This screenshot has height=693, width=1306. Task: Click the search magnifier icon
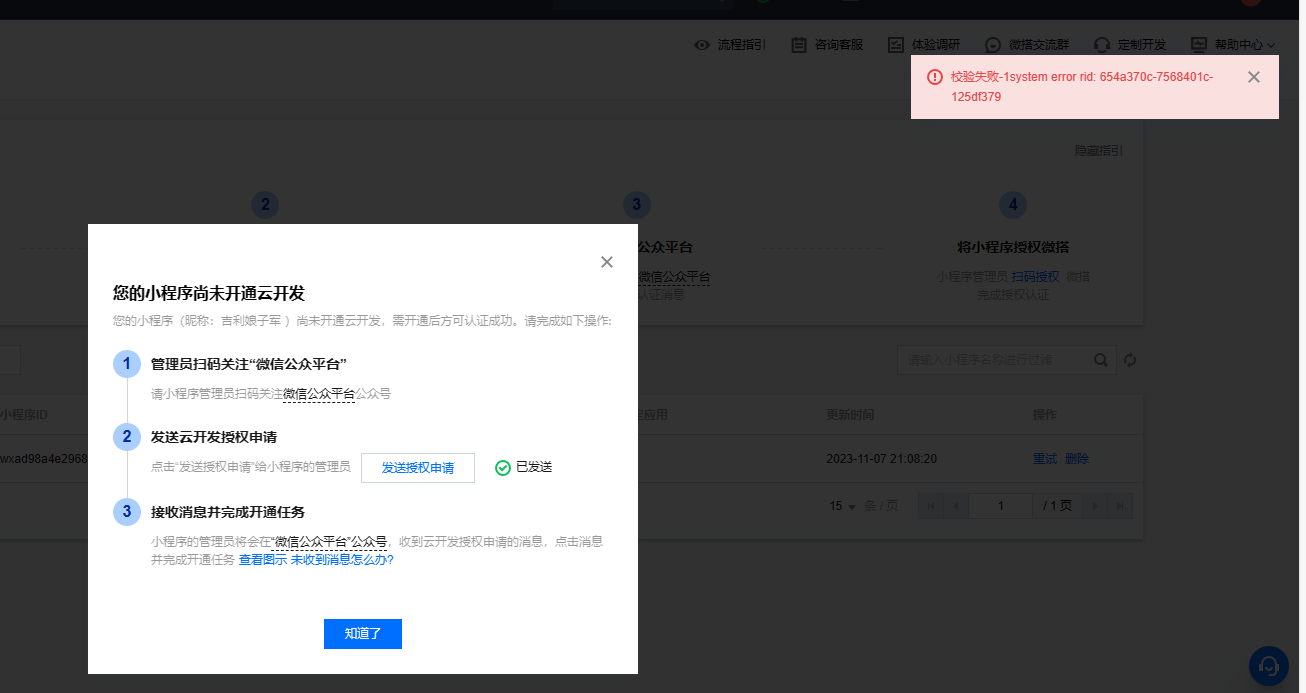click(x=1101, y=360)
